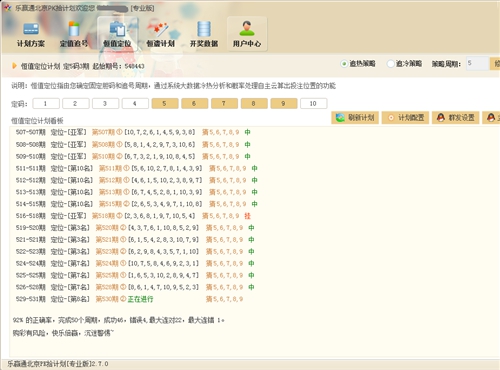The width and height of the screenshot is (500, 370).
Task: Click the 526-528期 plan row
Action: click(135, 287)
